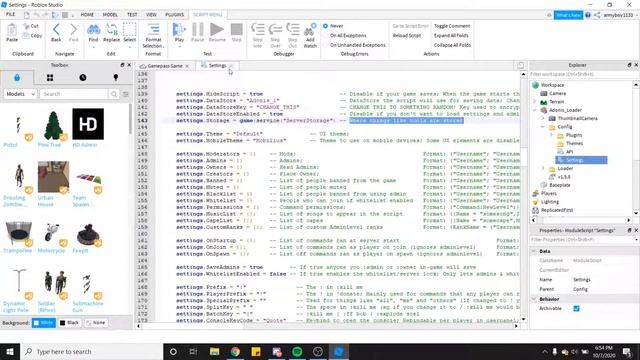This screenshot has width=640, height=360.
Task: Open the Models category dropdown
Action: coord(20,94)
